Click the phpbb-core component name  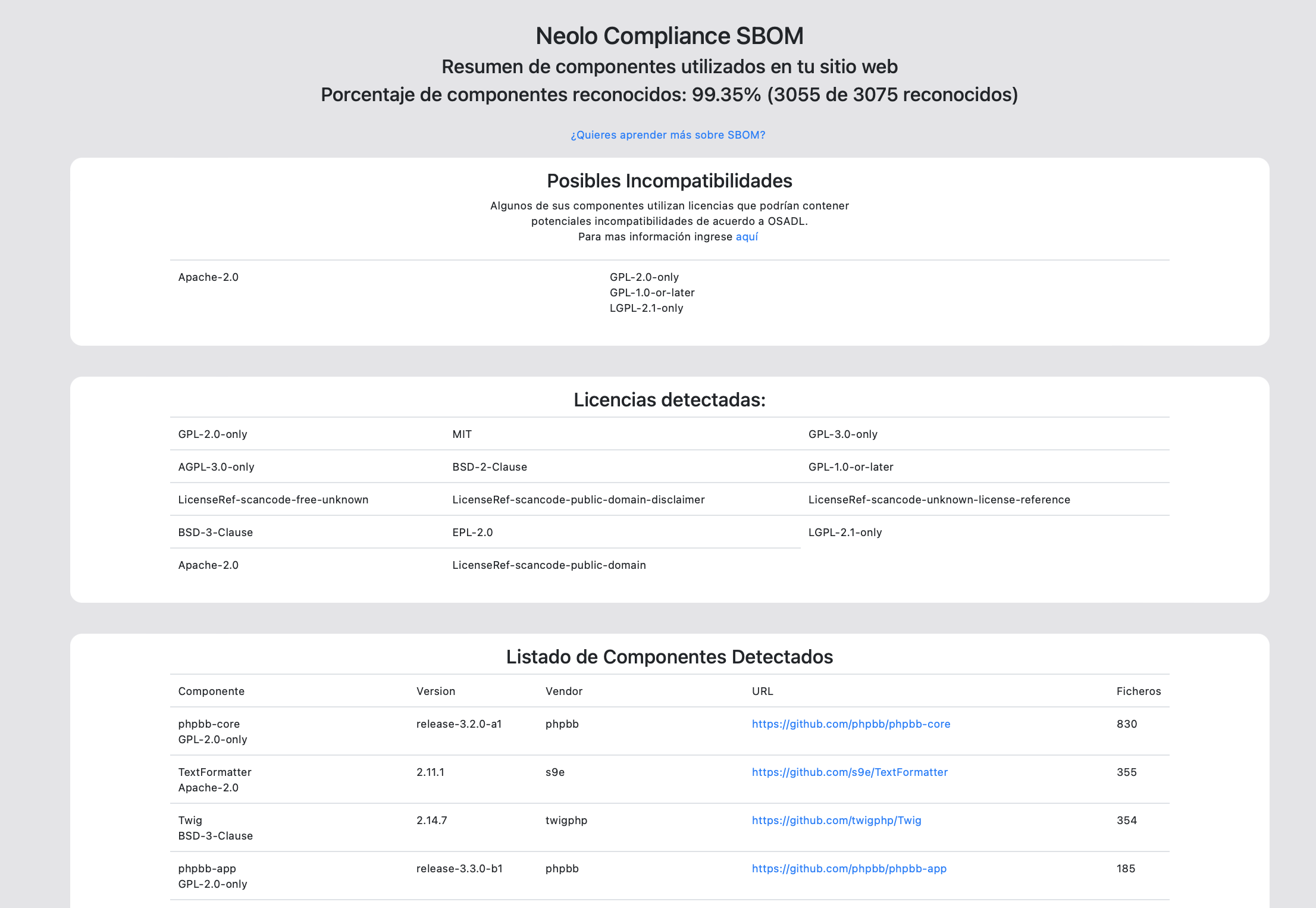(209, 724)
